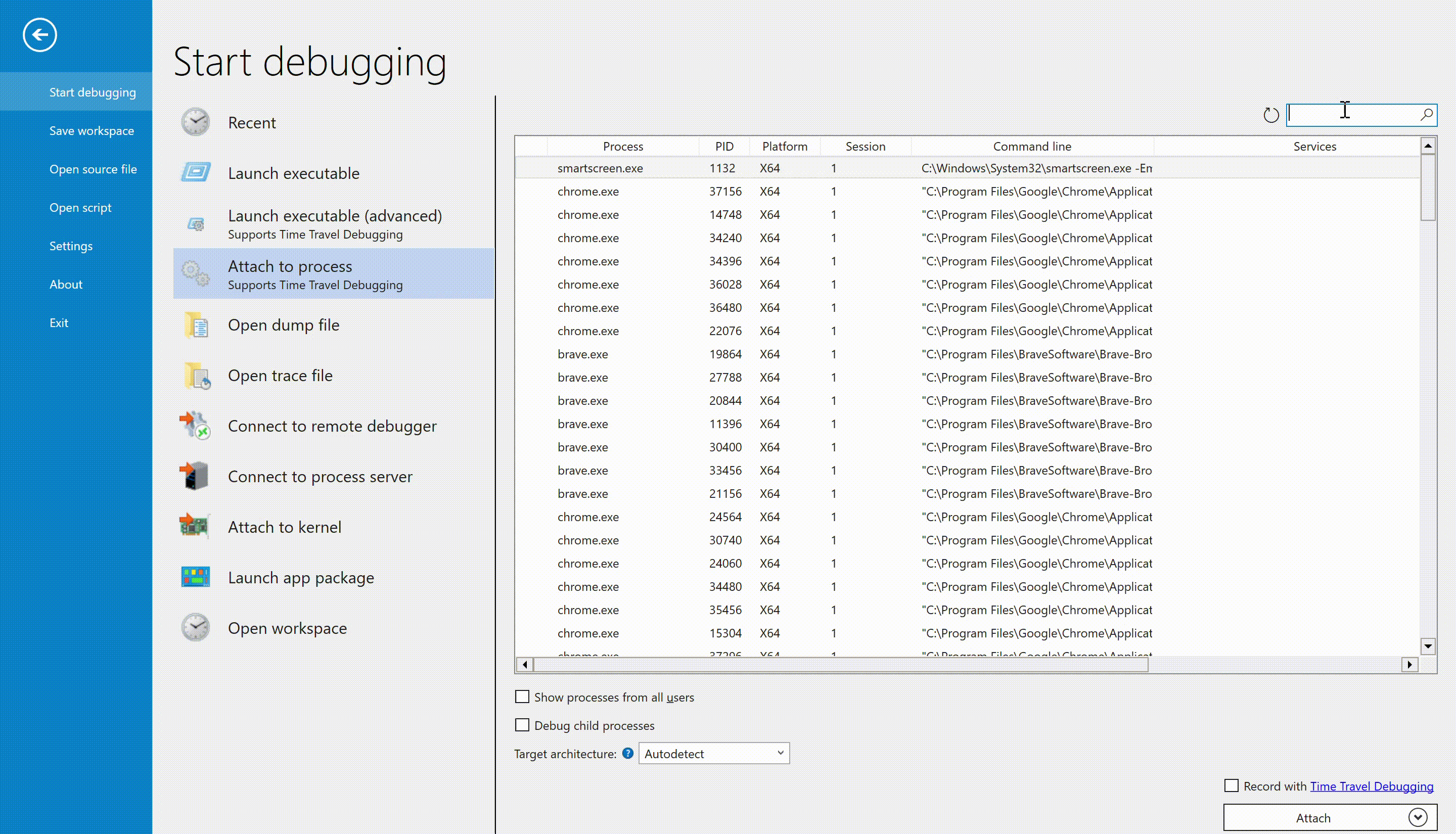Open the Time Travel Debugging link

[1371, 786]
